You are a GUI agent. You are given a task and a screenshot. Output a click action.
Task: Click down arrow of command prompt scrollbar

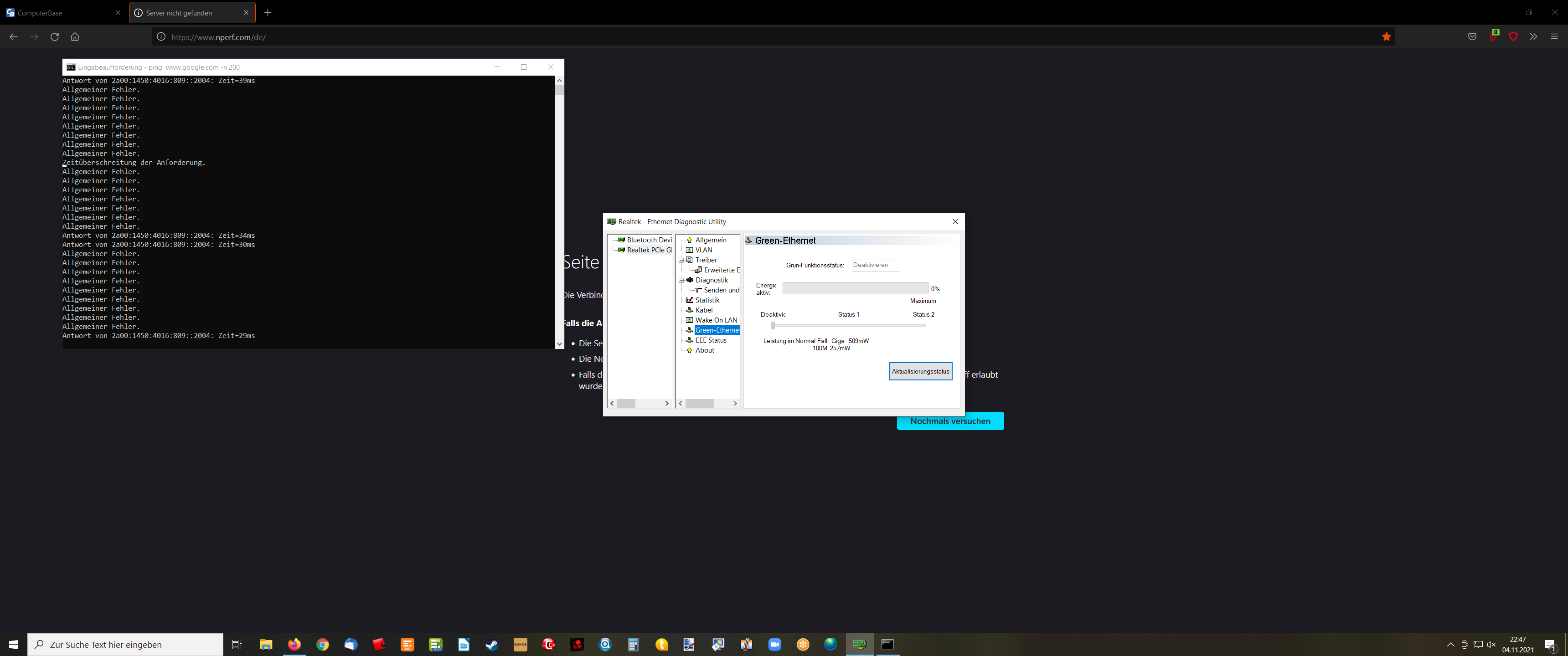pos(559,344)
